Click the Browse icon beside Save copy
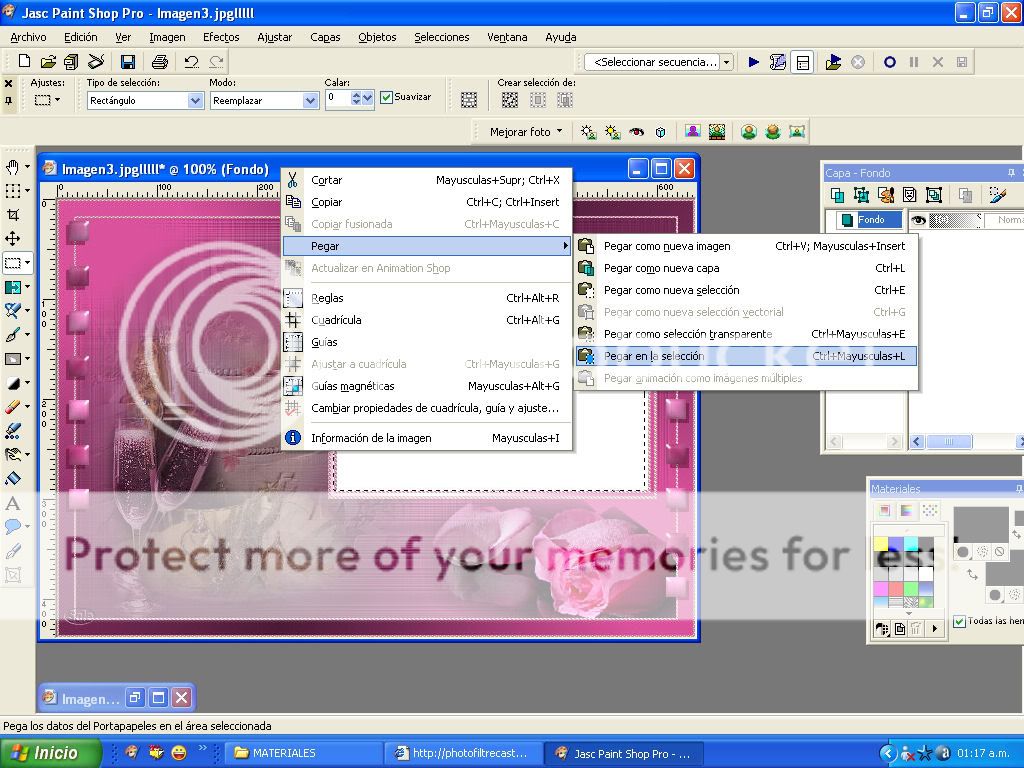The height and width of the screenshot is (768, 1024). coord(71,62)
